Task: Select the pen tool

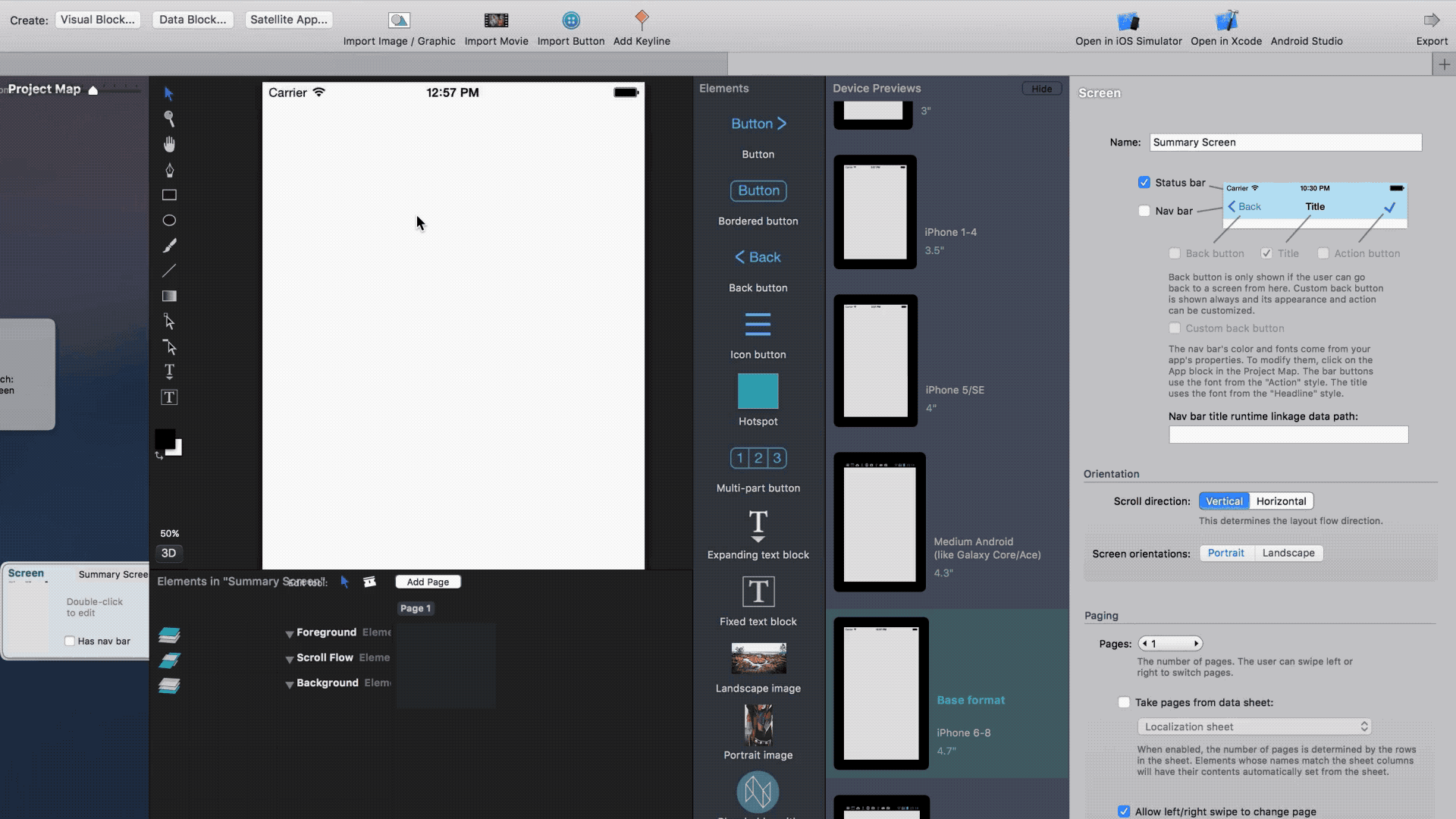Action: pyautogui.click(x=169, y=170)
